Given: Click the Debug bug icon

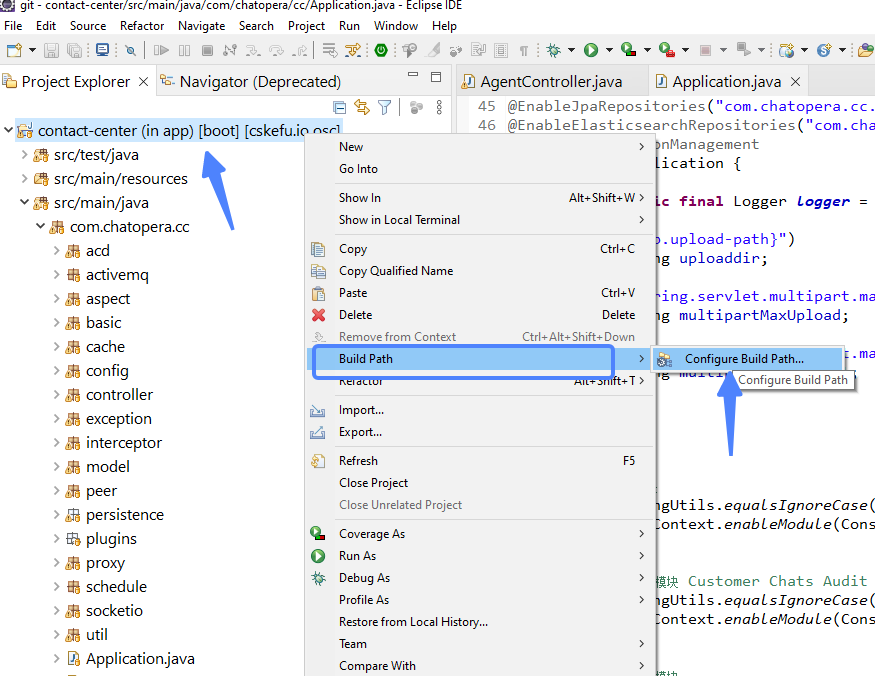Looking at the screenshot, I should [x=554, y=50].
